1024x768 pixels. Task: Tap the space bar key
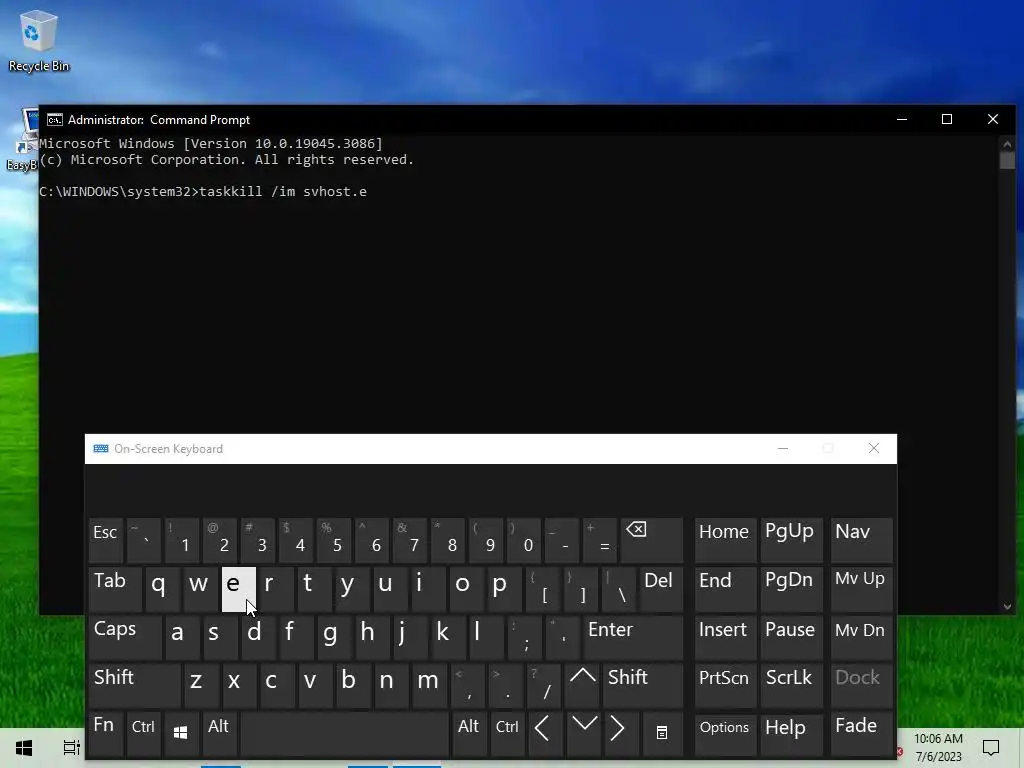[345, 733]
